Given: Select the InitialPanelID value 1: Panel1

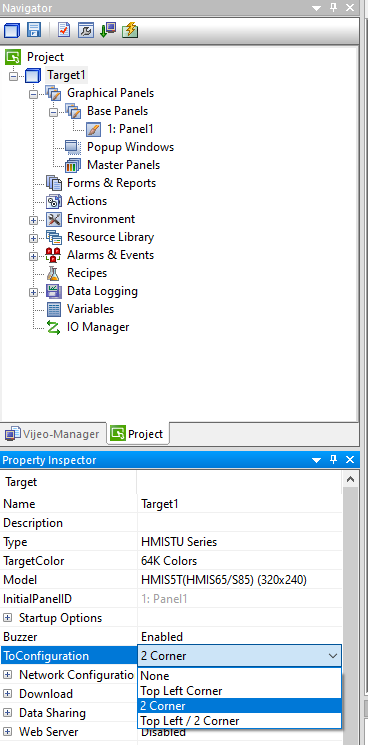Looking at the screenshot, I should tap(239, 599).
